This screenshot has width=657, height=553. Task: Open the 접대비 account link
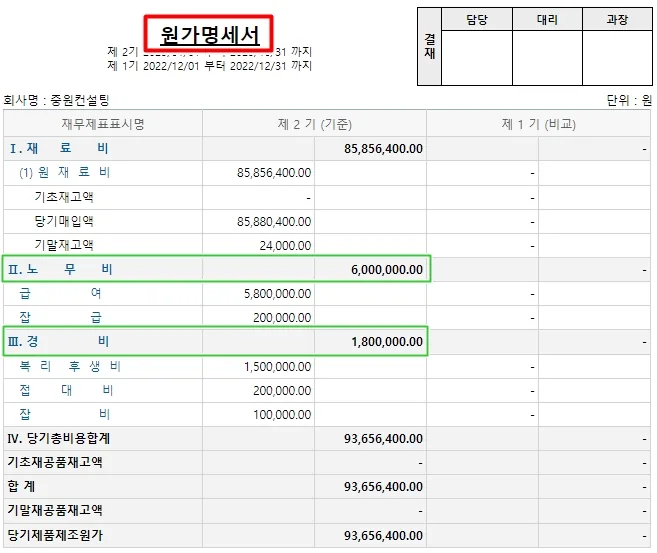[66, 390]
